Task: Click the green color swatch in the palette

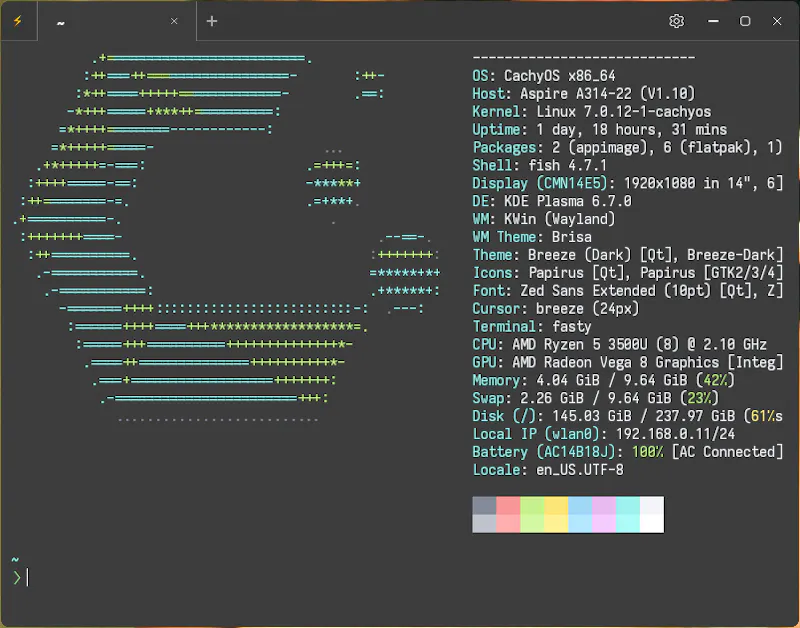Action: click(532, 514)
